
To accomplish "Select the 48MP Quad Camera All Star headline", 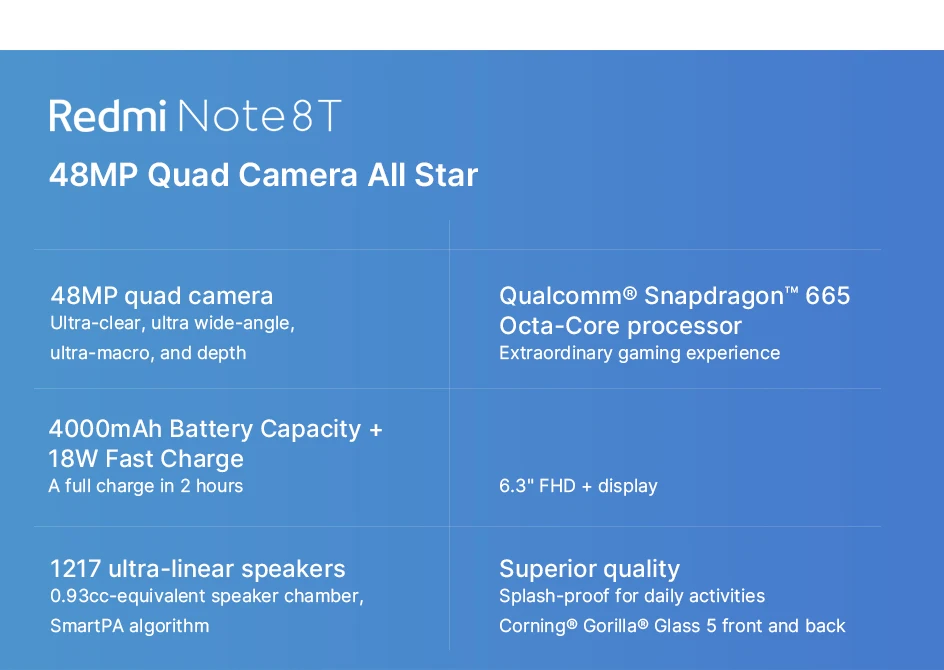I will (x=264, y=175).
